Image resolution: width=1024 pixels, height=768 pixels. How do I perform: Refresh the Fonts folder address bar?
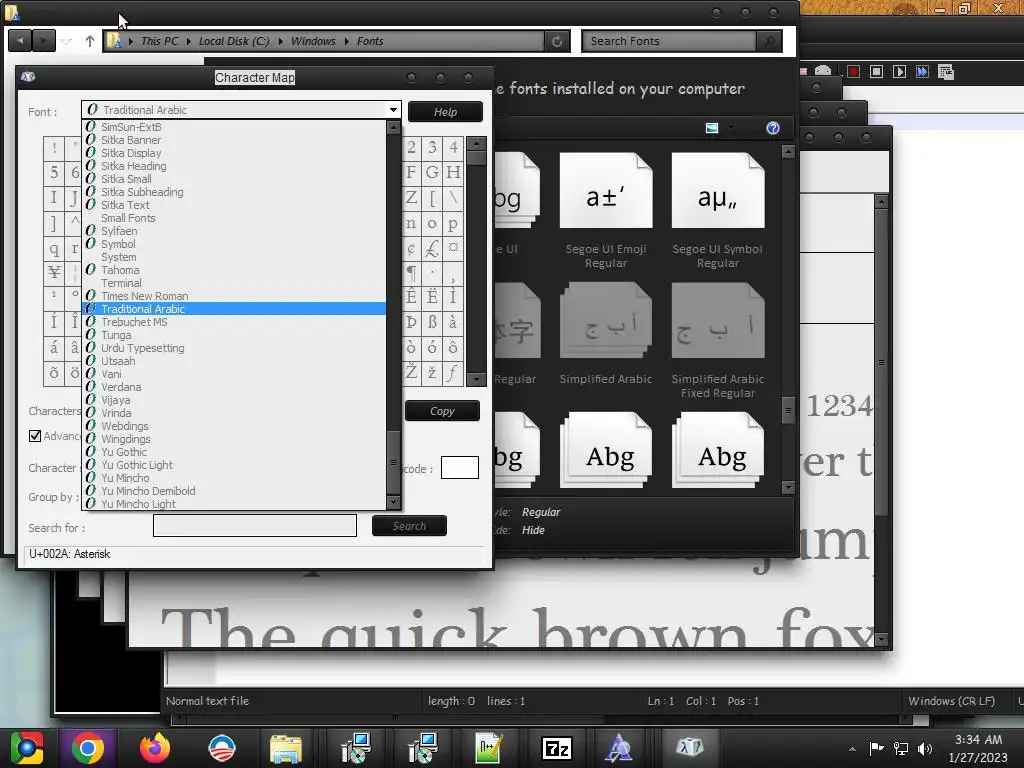(557, 41)
